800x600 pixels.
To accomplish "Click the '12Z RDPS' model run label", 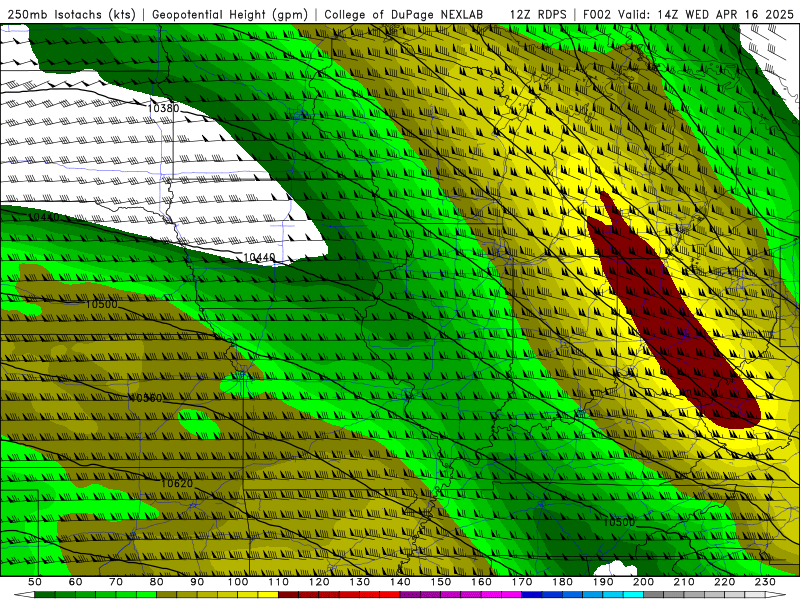I will 538,14.
